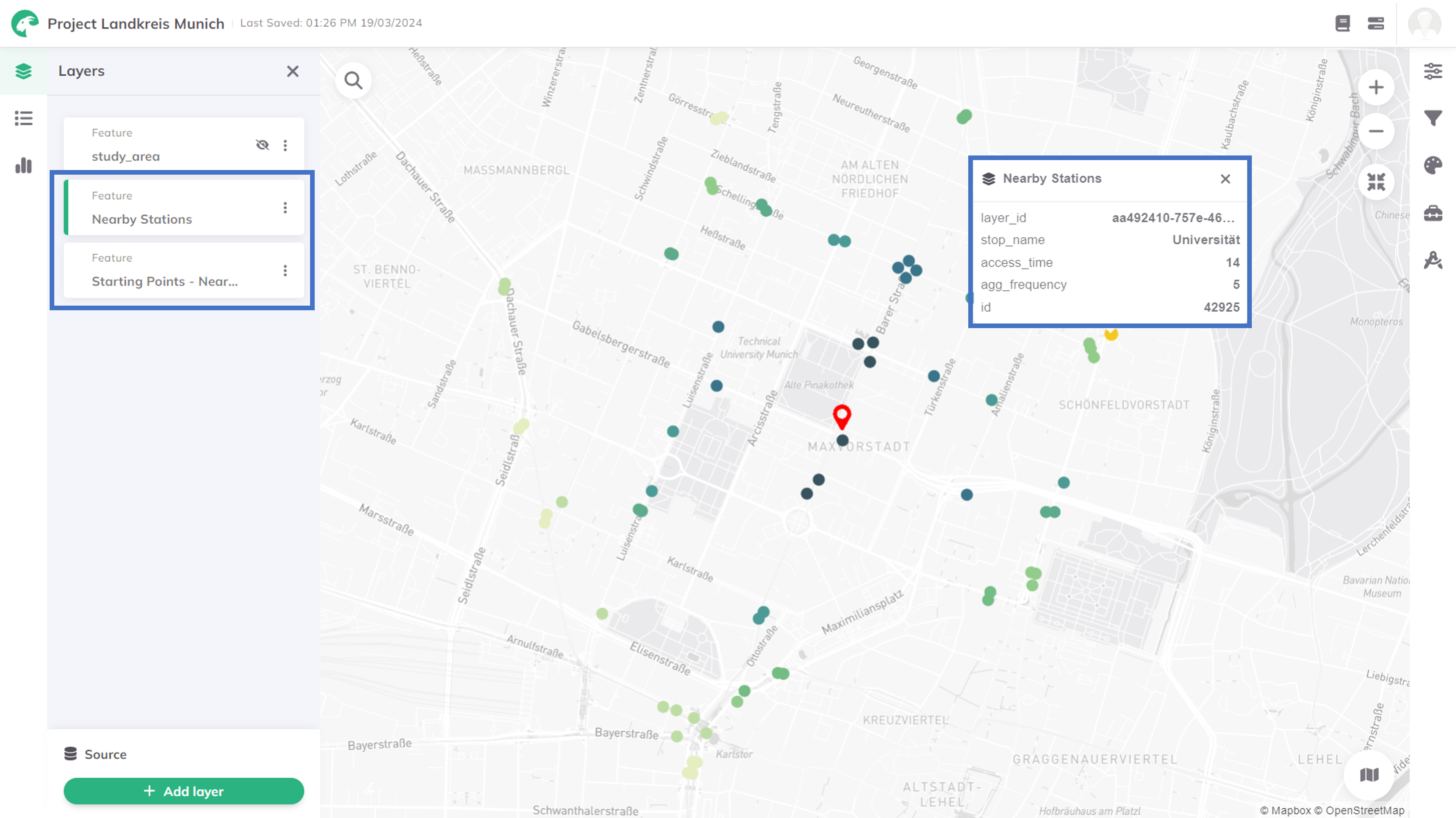Open Nearby Stations layer options menu

click(x=286, y=208)
